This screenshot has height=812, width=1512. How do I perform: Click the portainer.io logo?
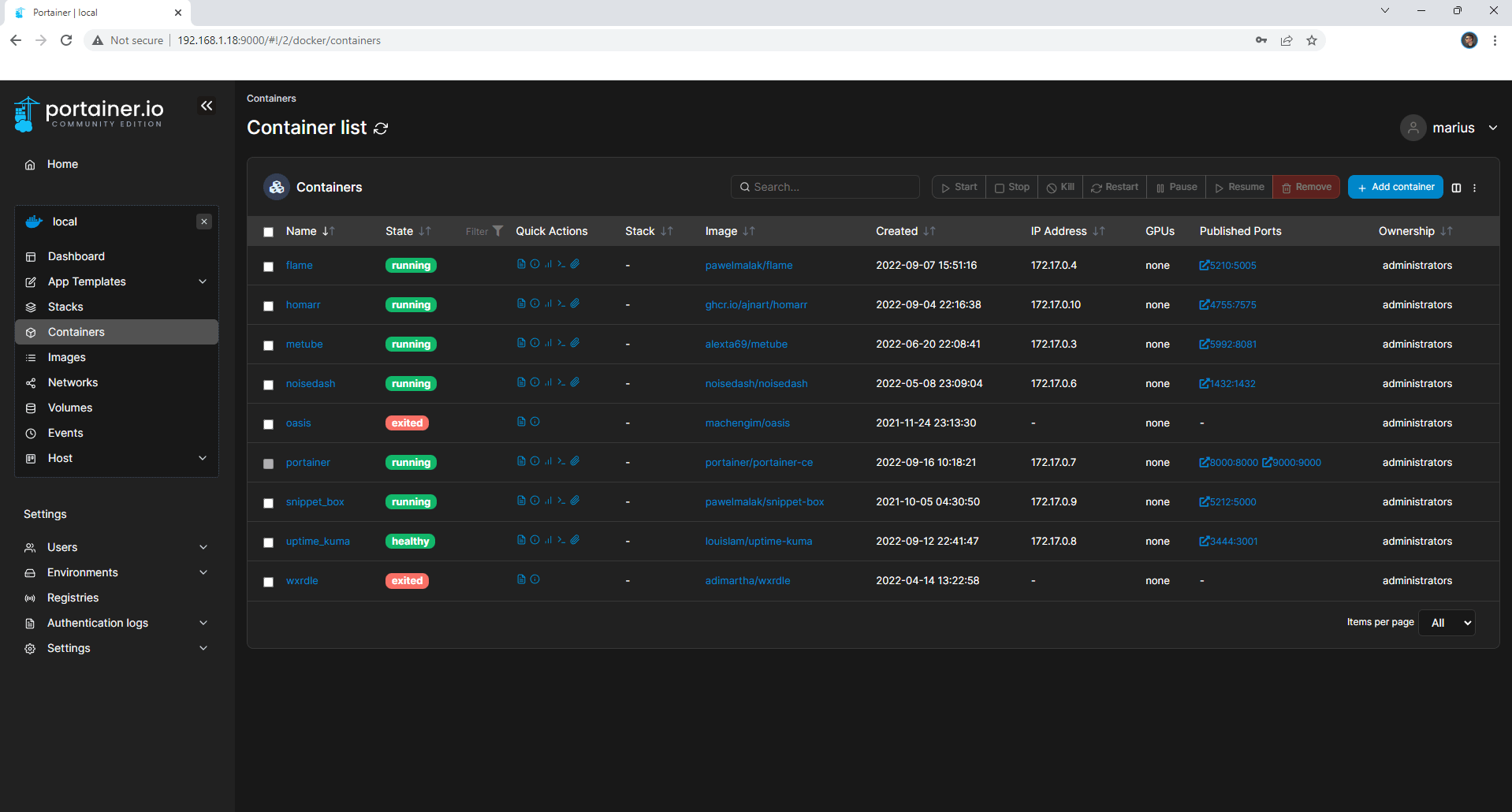point(89,114)
